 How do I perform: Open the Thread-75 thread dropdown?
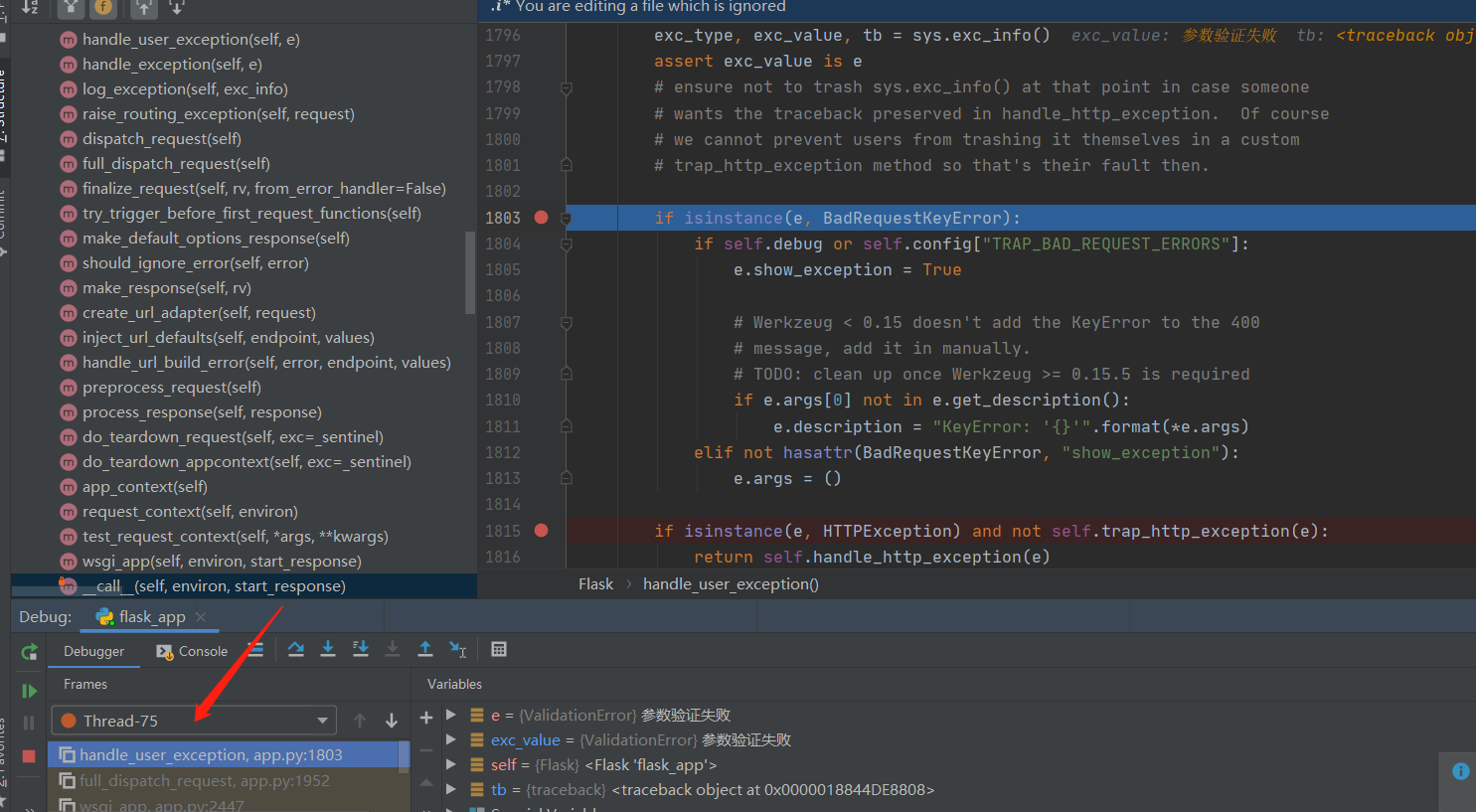(x=322, y=721)
